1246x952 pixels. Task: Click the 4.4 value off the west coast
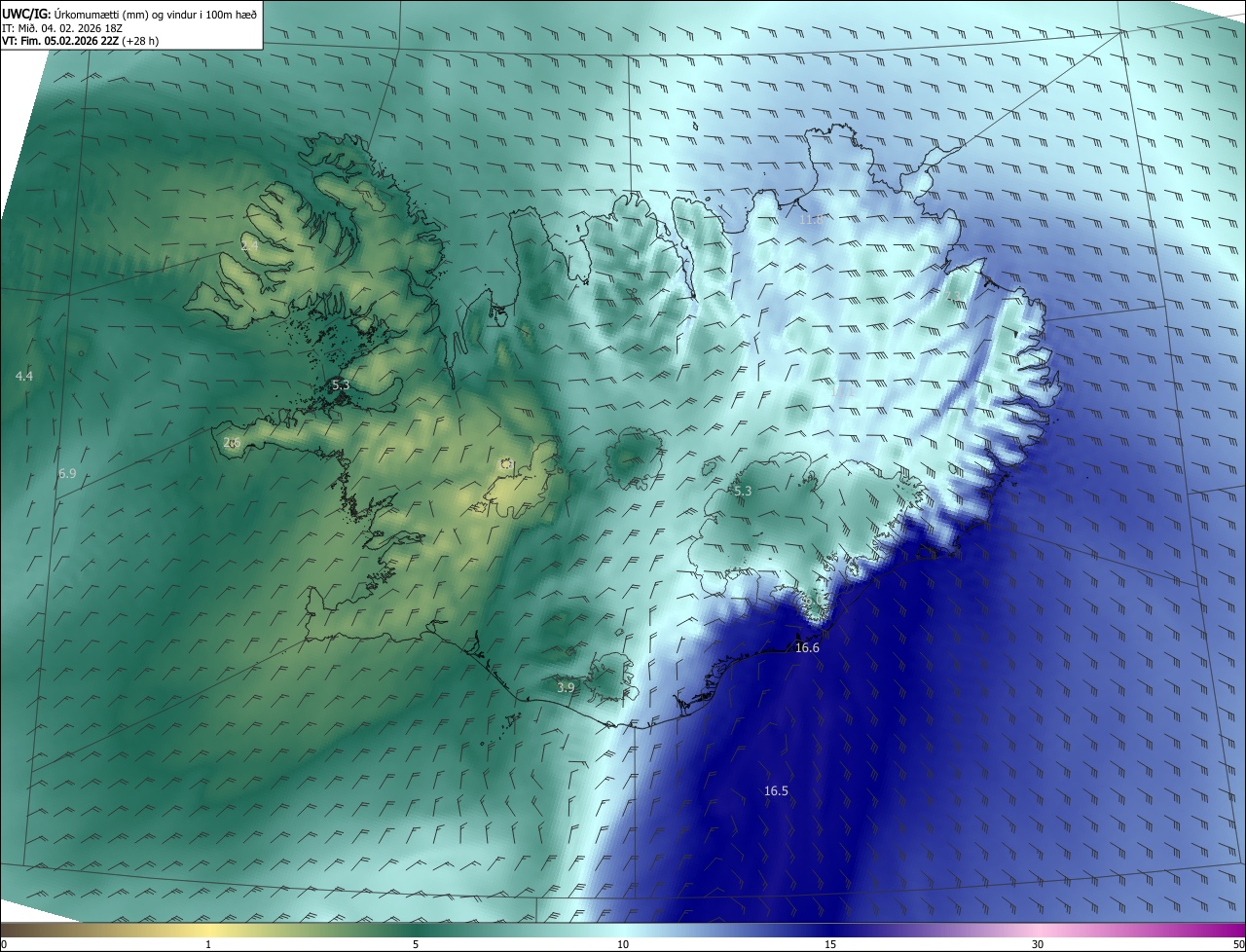(24, 376)
